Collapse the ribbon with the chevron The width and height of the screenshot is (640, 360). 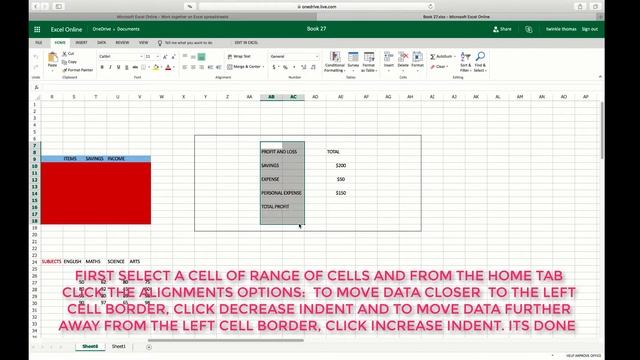[600, 77]
